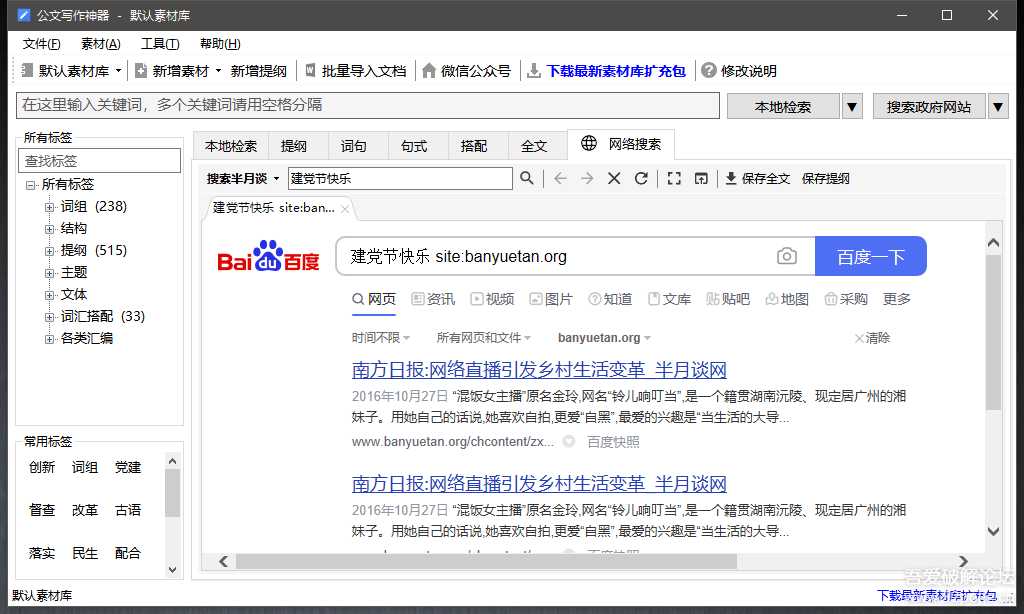The image size is (1024, 614).
Task: Click the browser forward arrow
Action: [x=587, y=178]
